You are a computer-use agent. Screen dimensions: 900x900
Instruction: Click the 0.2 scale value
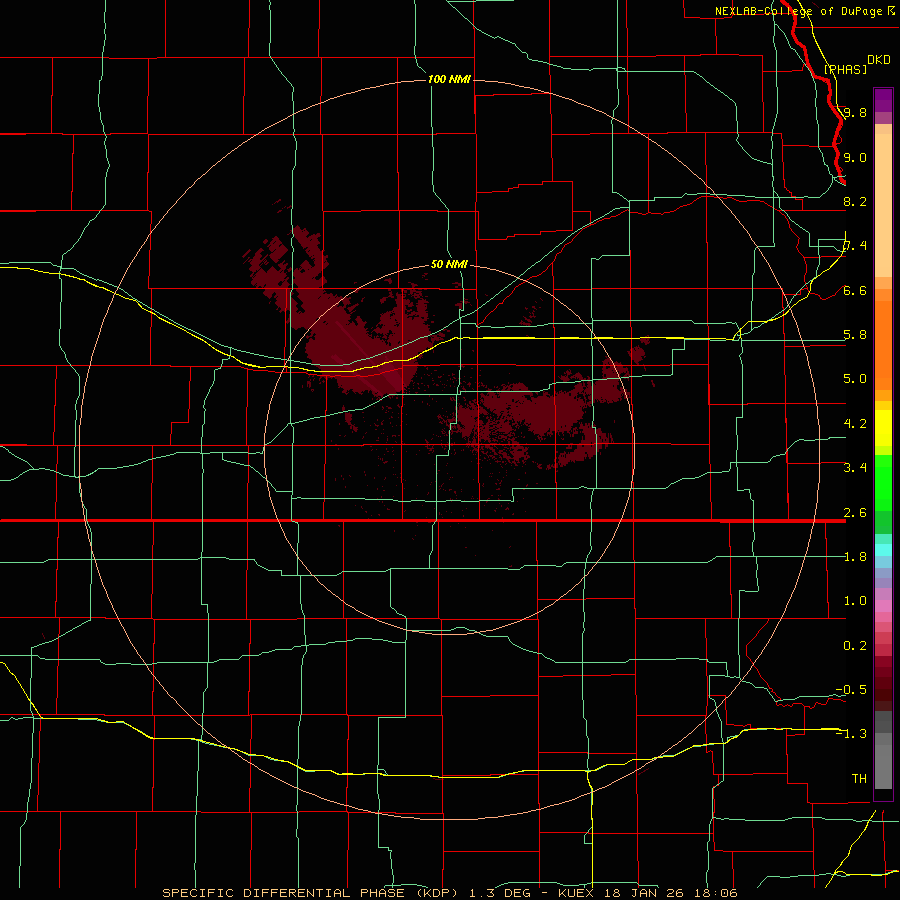click(855, 645)
